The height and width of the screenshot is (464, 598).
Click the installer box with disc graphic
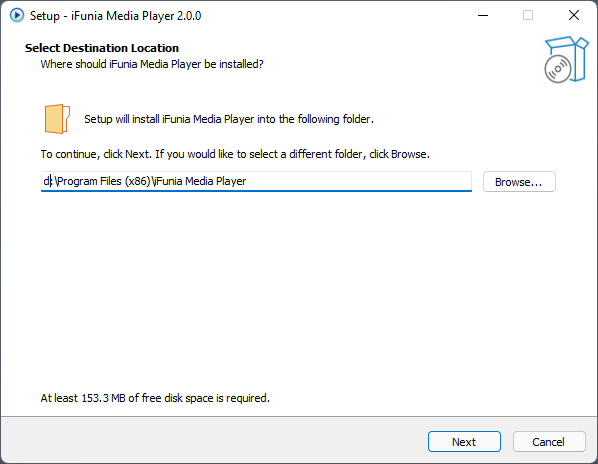tap(566, 60)
